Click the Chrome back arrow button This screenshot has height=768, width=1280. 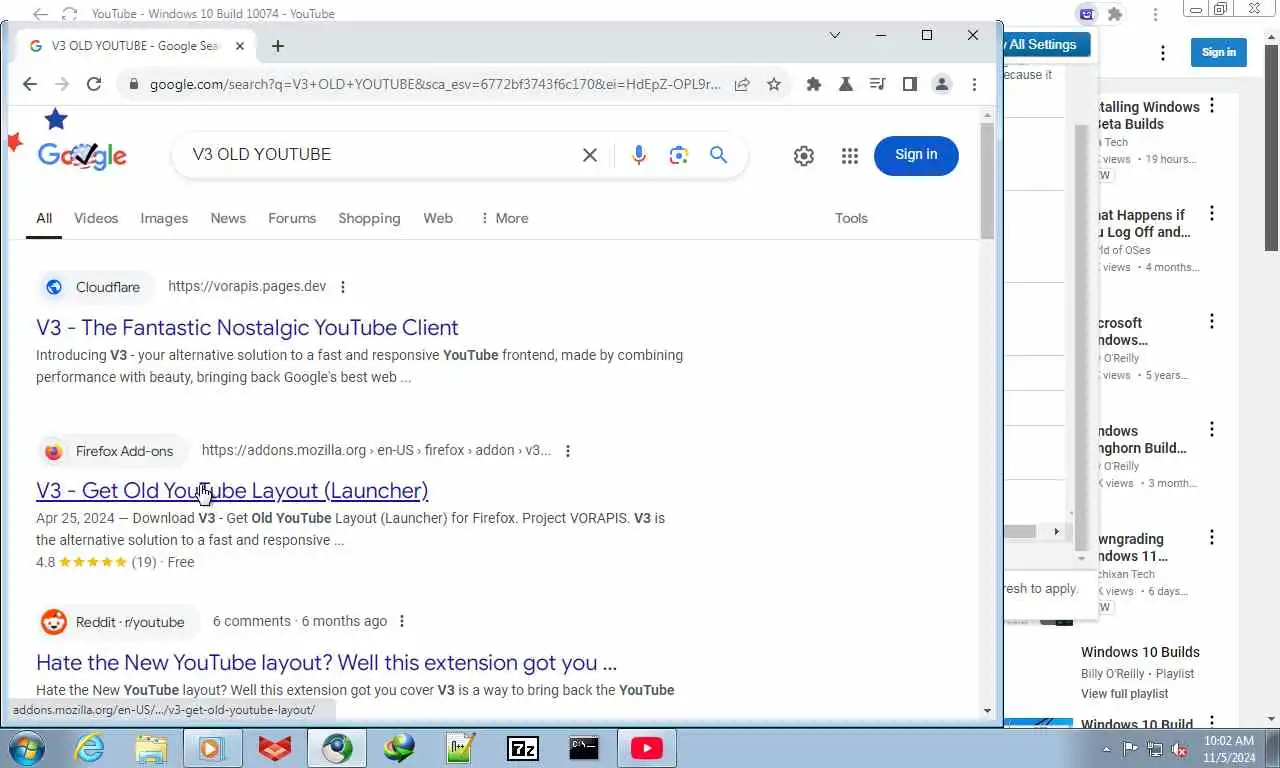click(30, 84)
